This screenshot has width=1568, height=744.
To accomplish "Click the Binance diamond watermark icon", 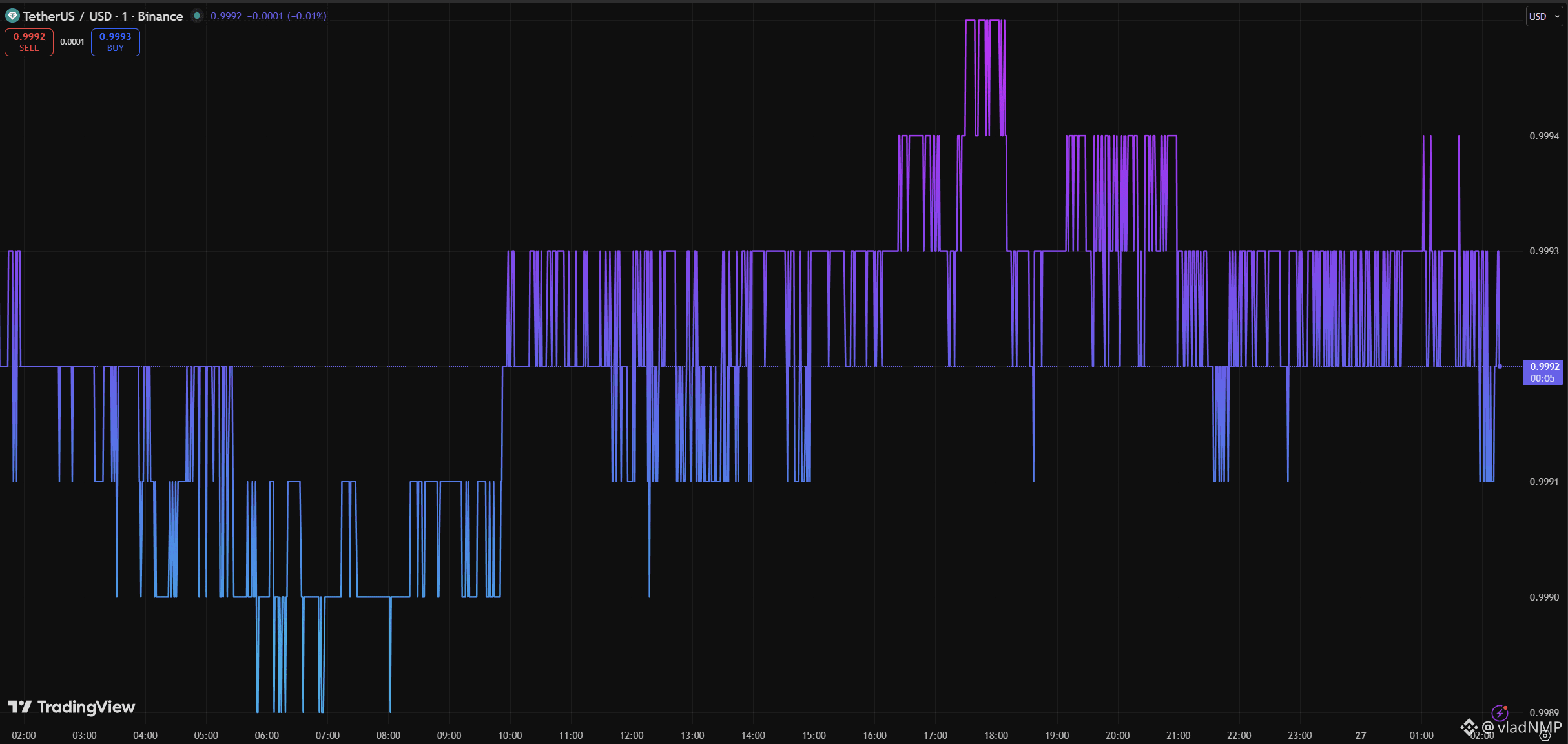I will pyautogui.click(x=1469, y=728).
